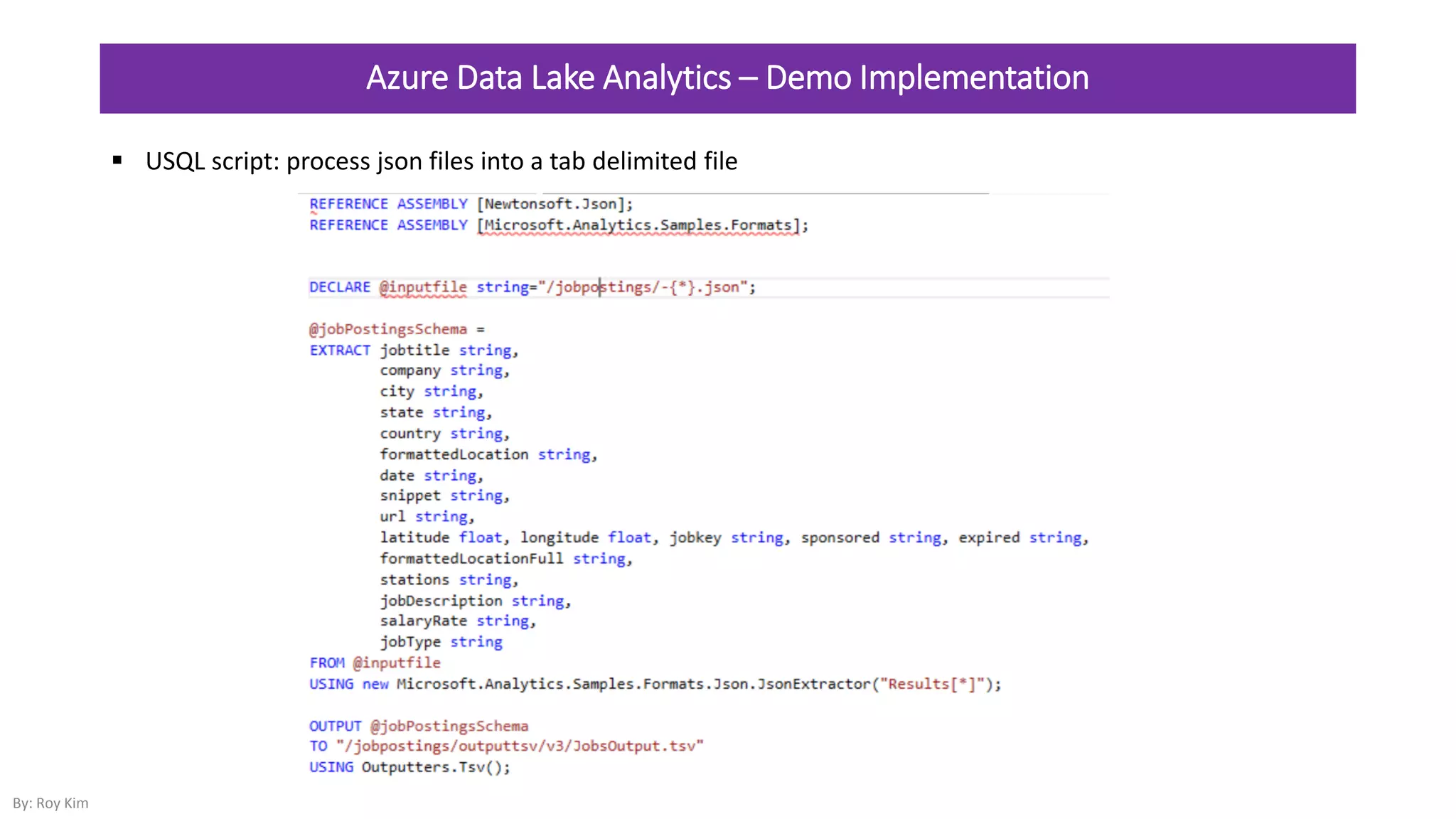This screenshot has width=1456, height=819.
Task: Click the 'url string,' line
Action: coord(427,517)
